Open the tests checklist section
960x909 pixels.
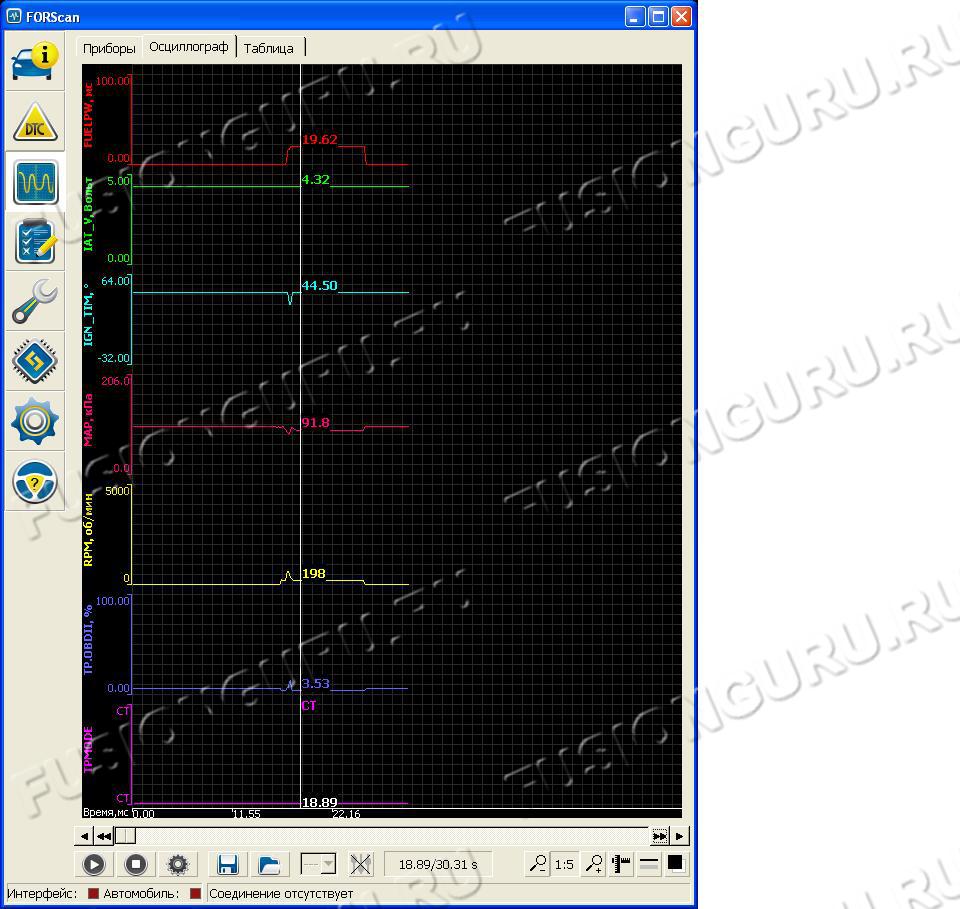pyautogui.click(x=35, y=242)
